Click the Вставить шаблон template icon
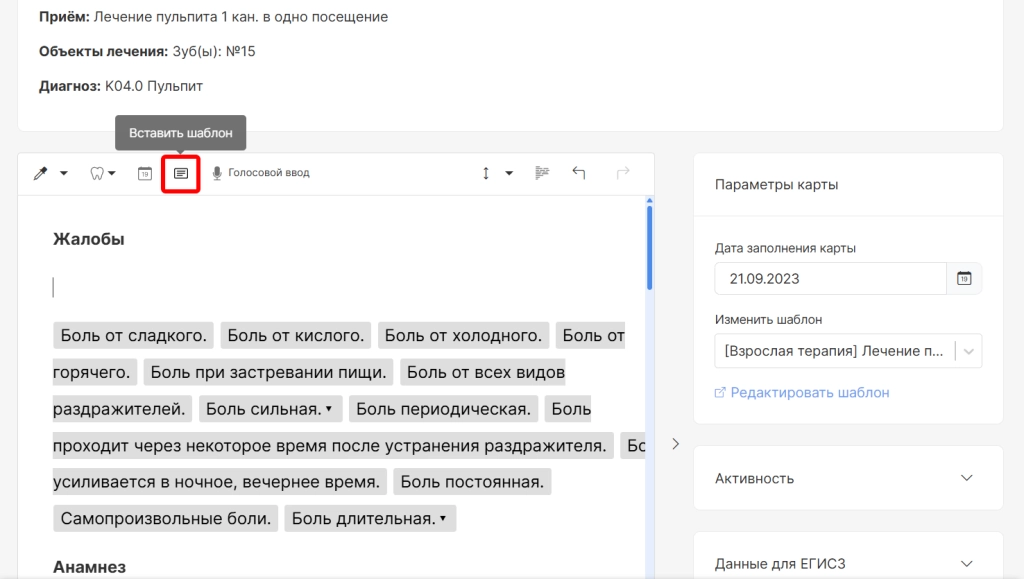Image resolution: width=1024 pixels, height=579 pixels. [181, 173]
